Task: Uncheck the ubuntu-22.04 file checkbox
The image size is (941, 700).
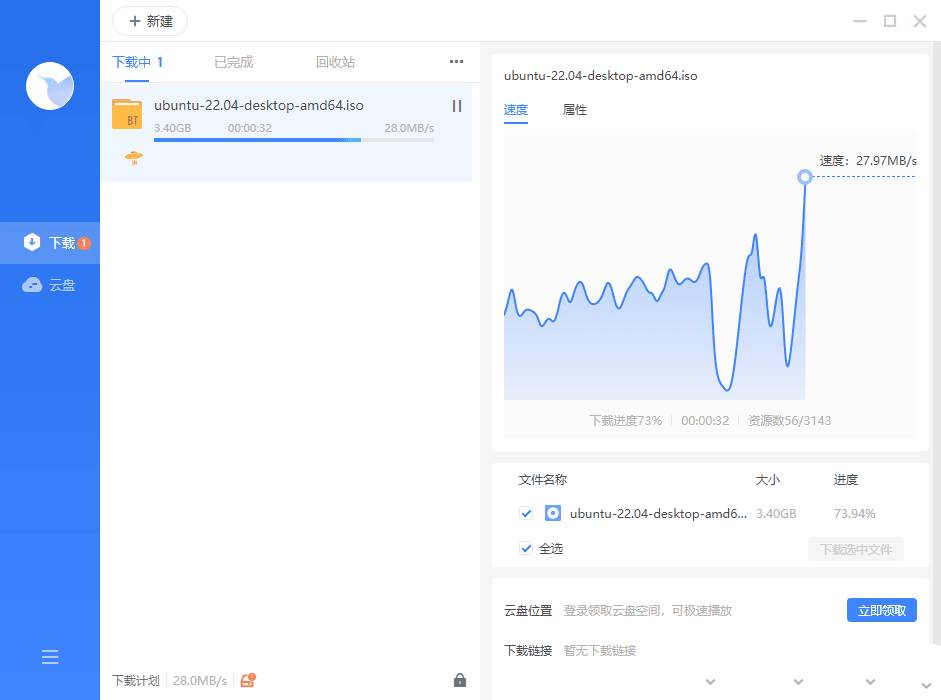Action: click(526, 513)
